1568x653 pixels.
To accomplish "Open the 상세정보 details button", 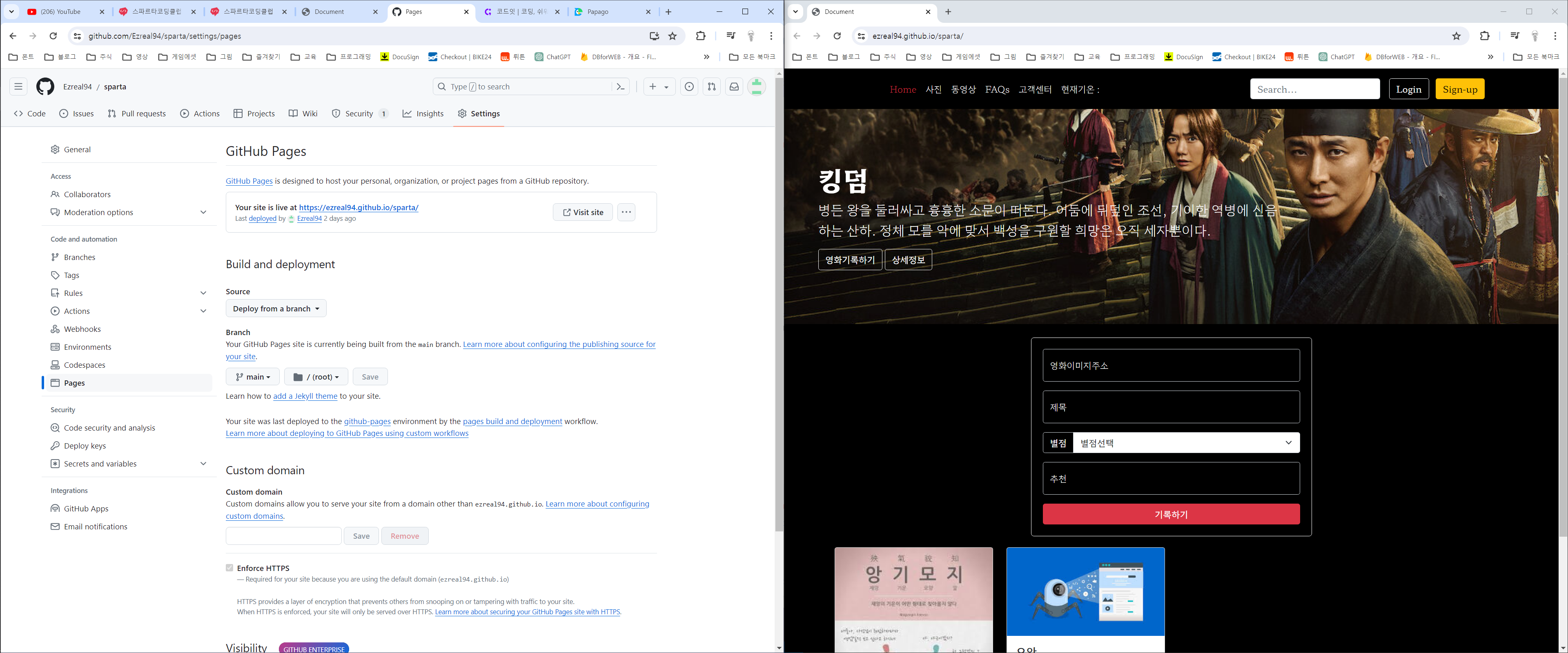I will click(908, 260).
